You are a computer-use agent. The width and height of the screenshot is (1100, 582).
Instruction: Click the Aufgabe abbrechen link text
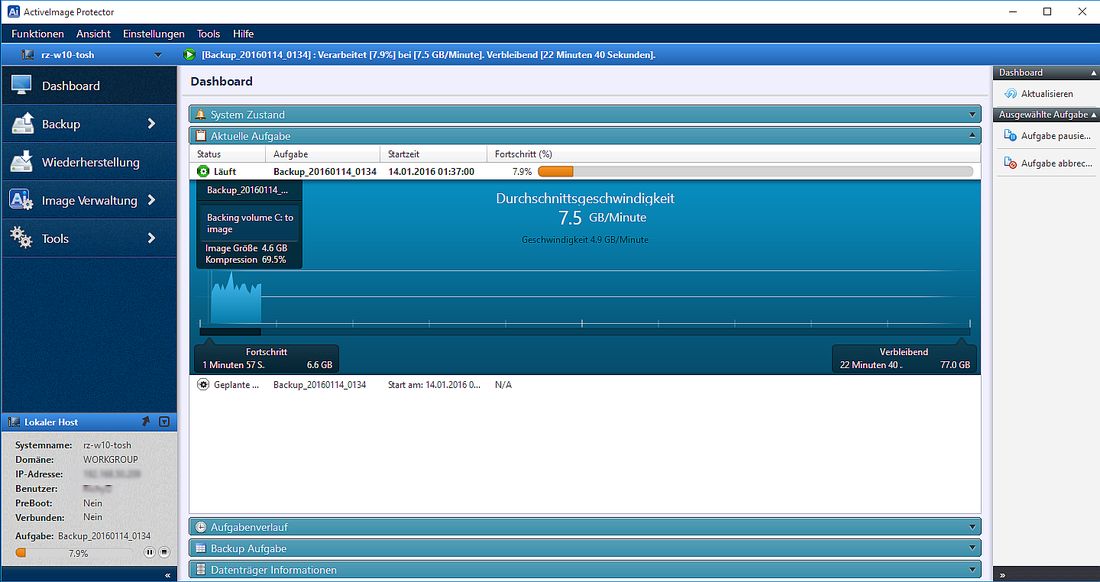coord(1057,163)
